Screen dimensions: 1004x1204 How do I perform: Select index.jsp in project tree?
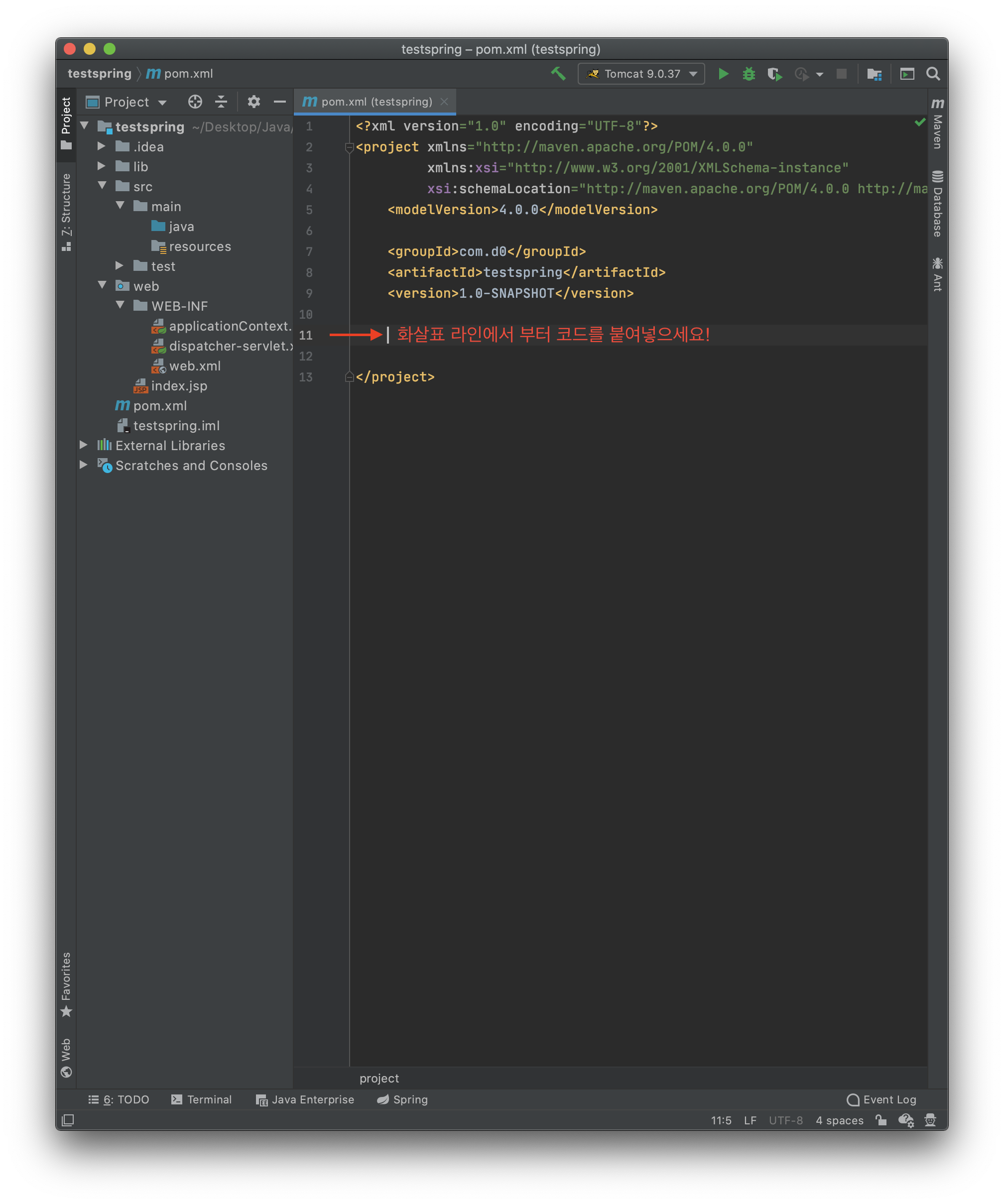coord(178,386)
